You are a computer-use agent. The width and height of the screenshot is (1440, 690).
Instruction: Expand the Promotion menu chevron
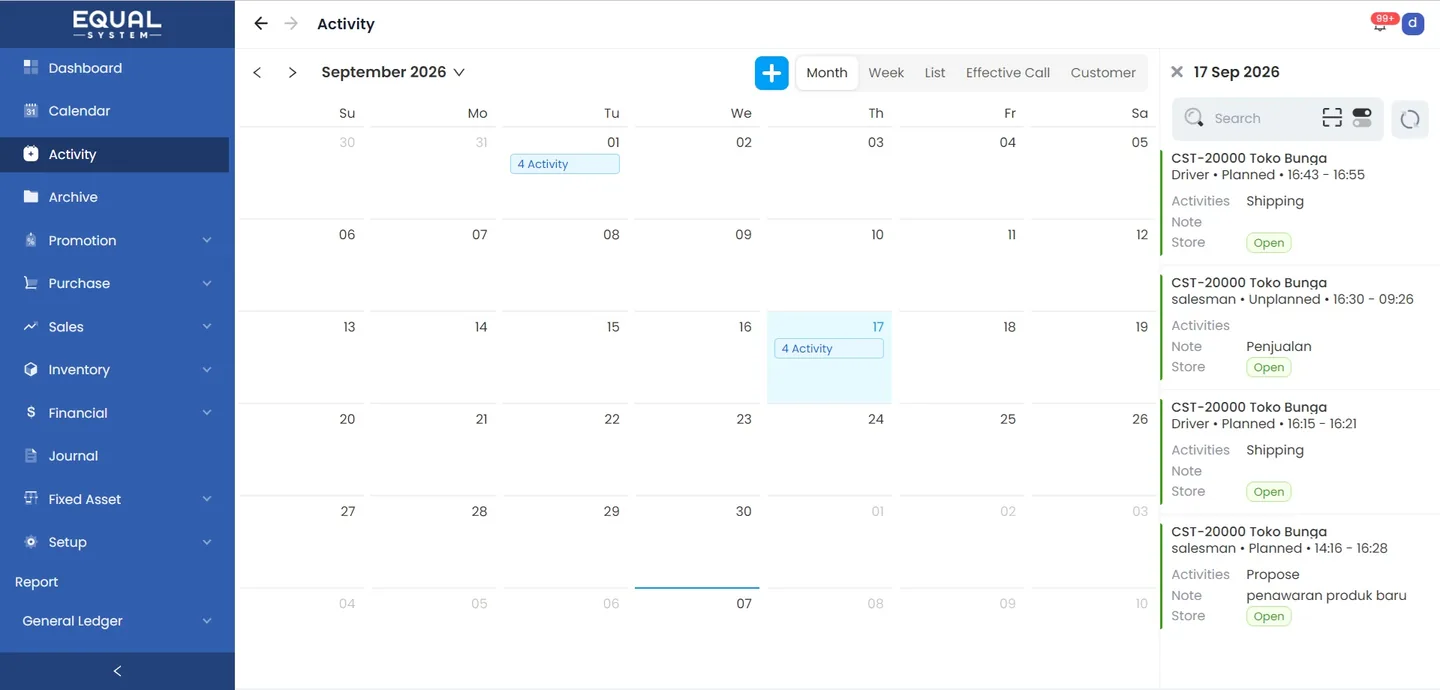pyautogui.click(x=207, y=241)
